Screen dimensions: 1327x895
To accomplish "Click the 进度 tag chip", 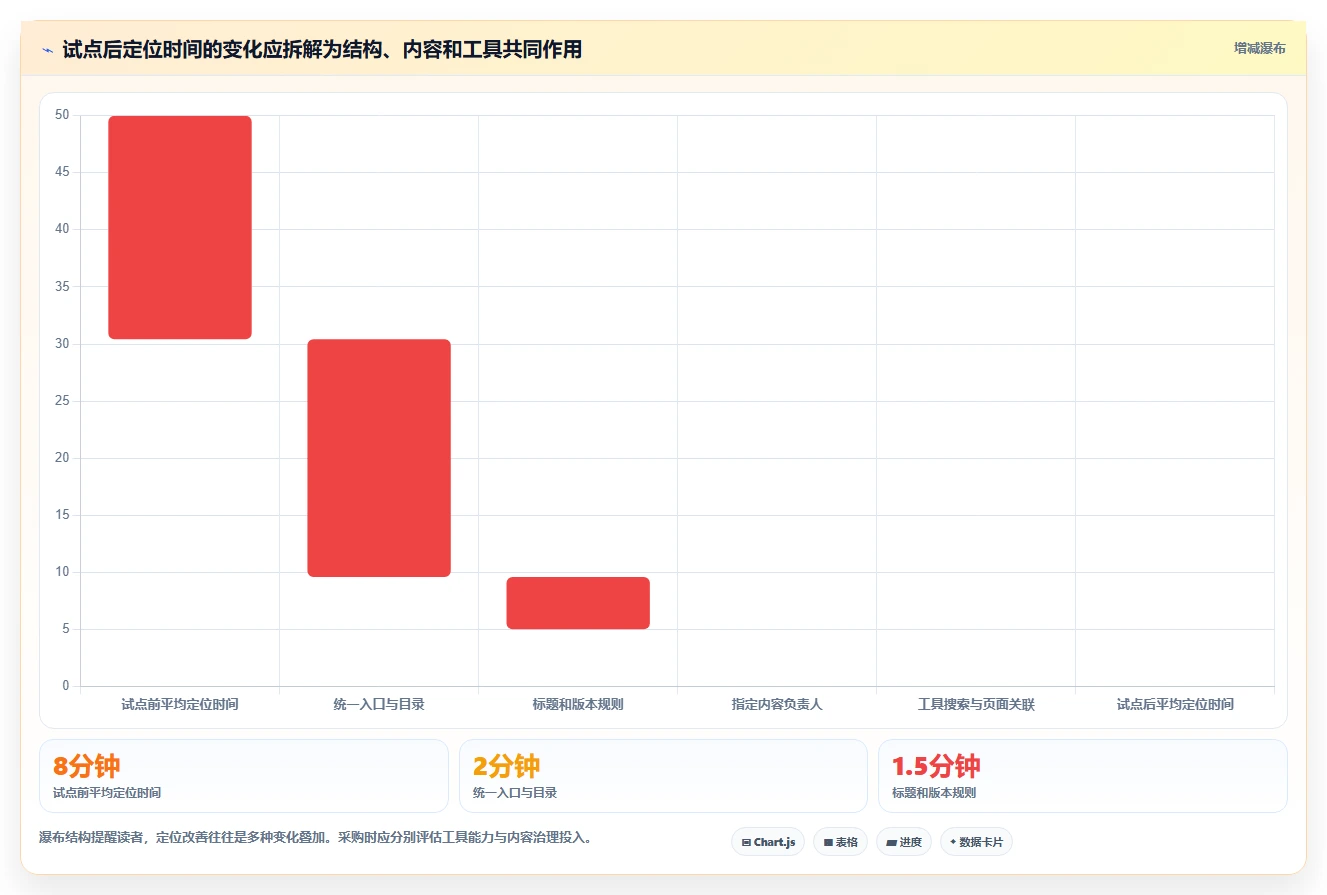I will coord(904,842).
